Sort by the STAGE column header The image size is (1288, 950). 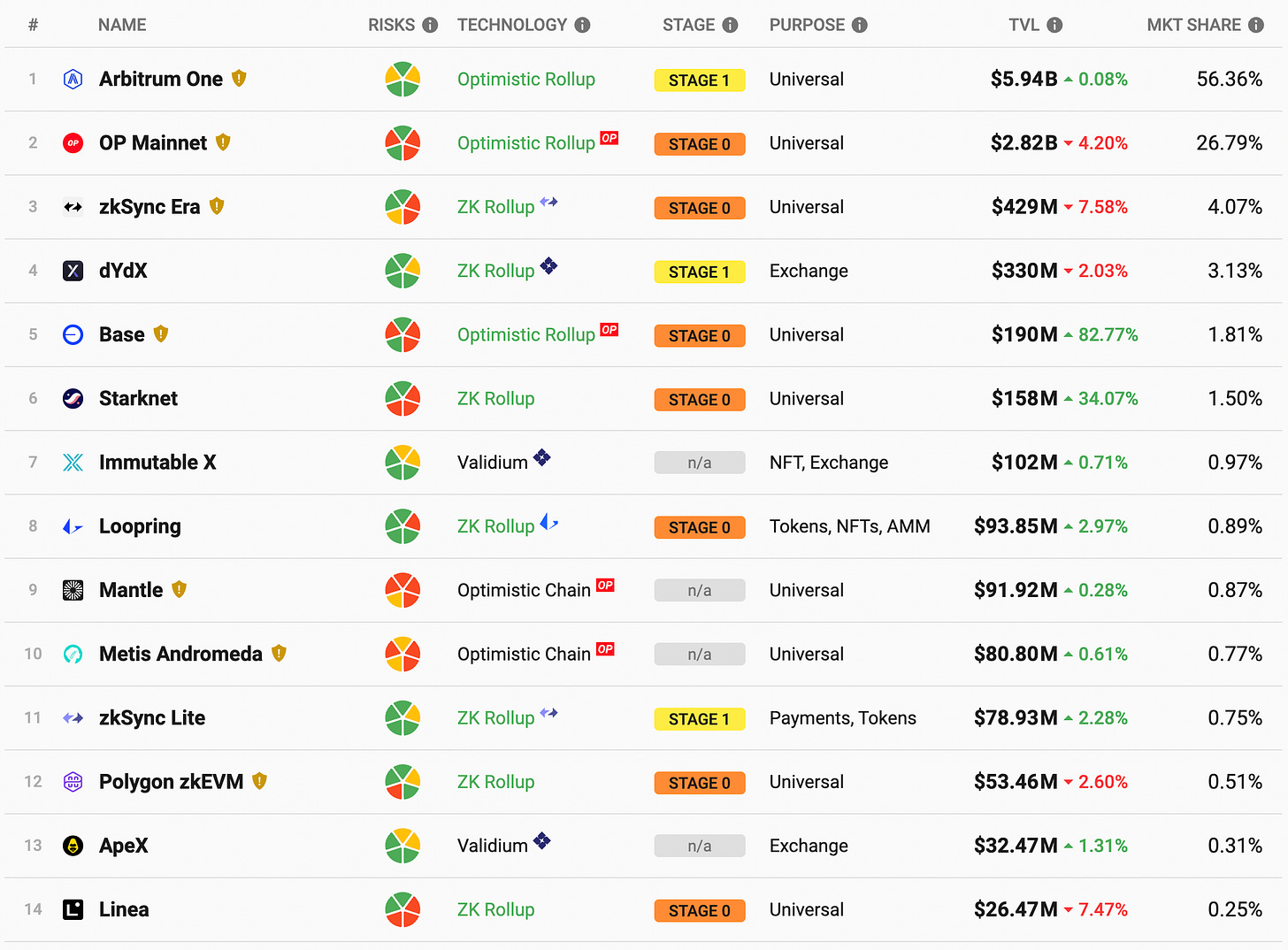pyautogui.click(x=689, y=25)
